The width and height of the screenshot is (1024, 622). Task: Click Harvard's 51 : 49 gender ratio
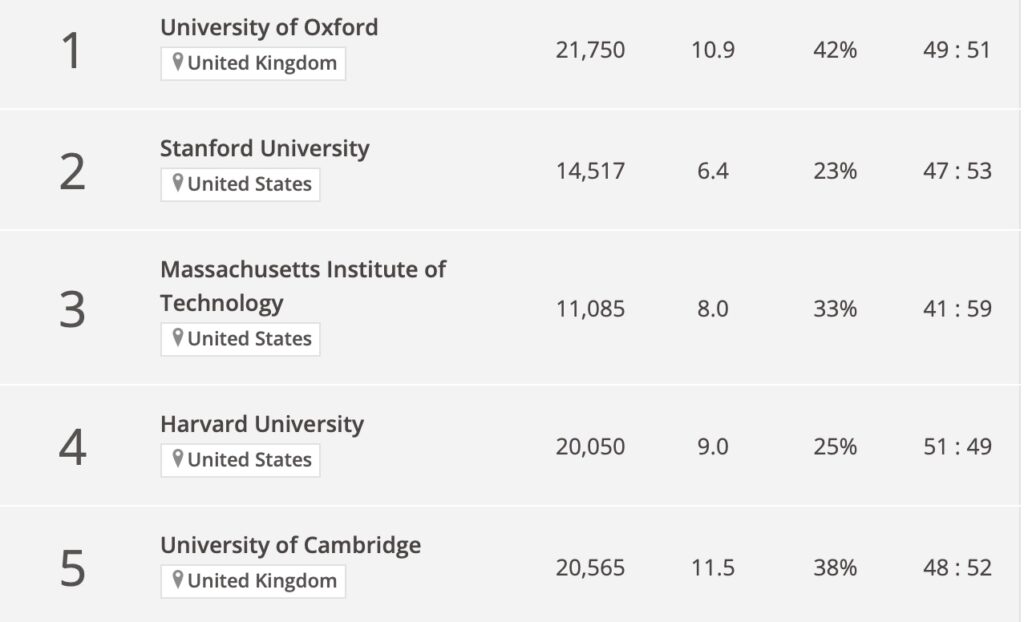click(957, 446)
